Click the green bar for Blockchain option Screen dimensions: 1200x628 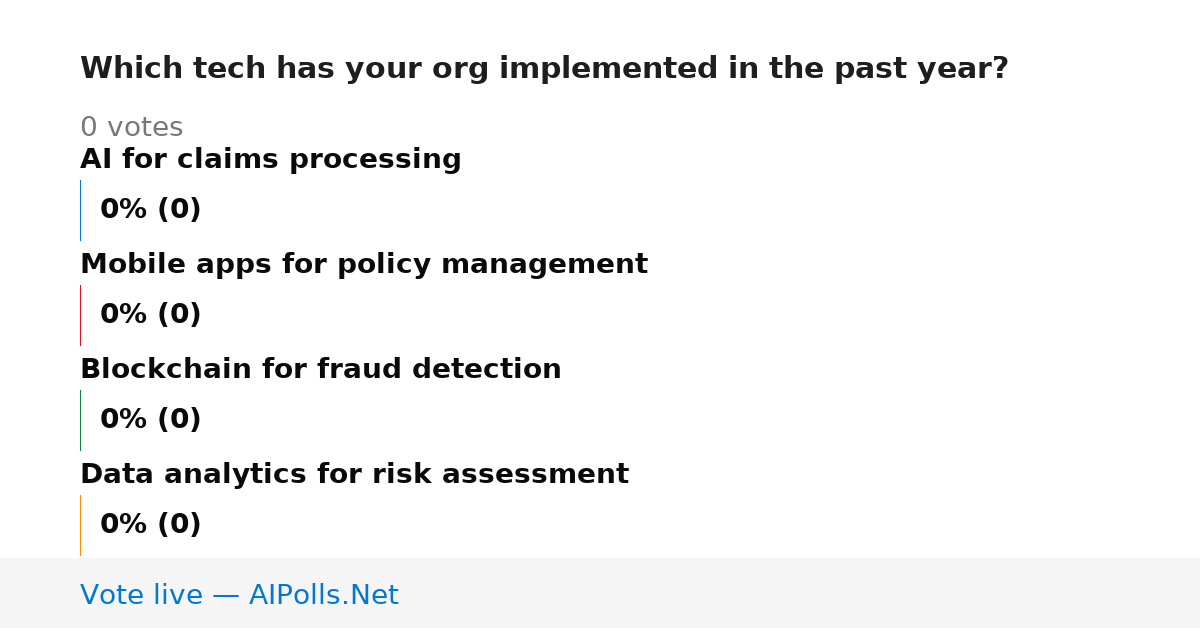80,420
